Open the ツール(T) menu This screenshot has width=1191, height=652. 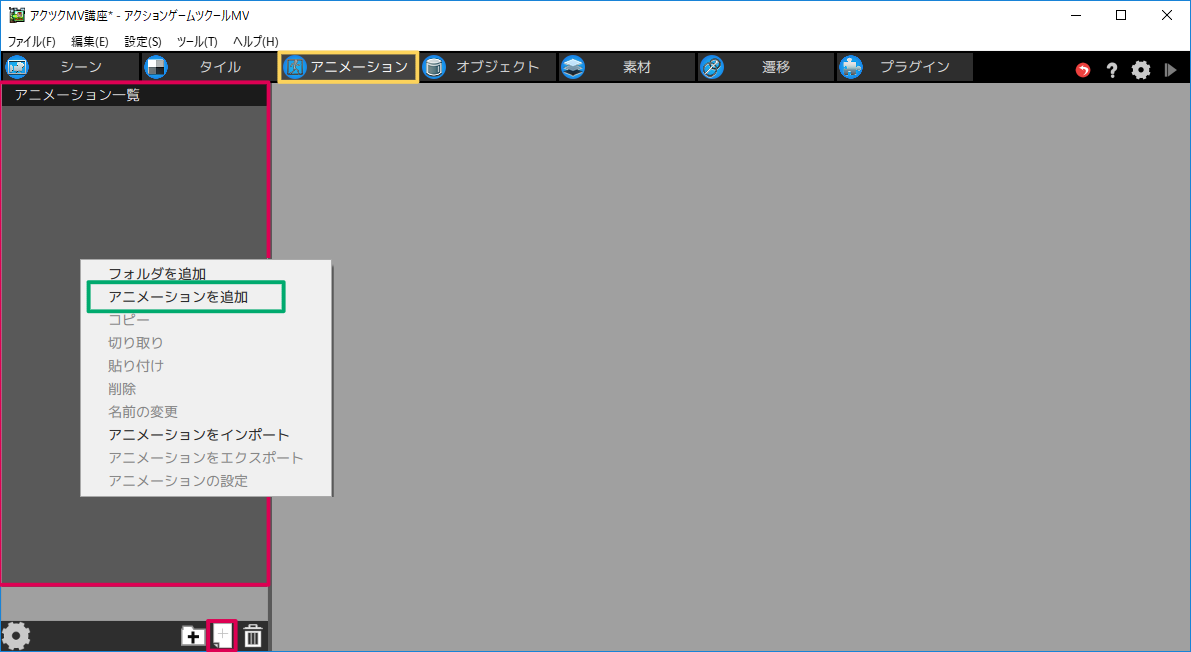click(x=196, y=41)
